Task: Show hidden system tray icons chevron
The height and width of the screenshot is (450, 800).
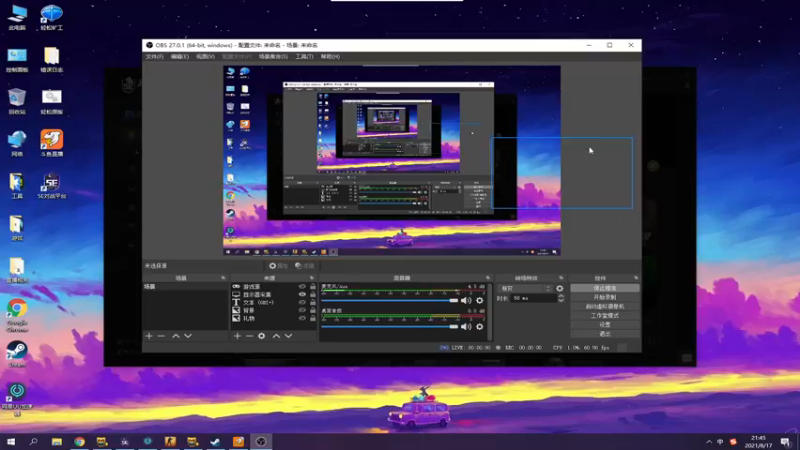Action: pos(709,441)
